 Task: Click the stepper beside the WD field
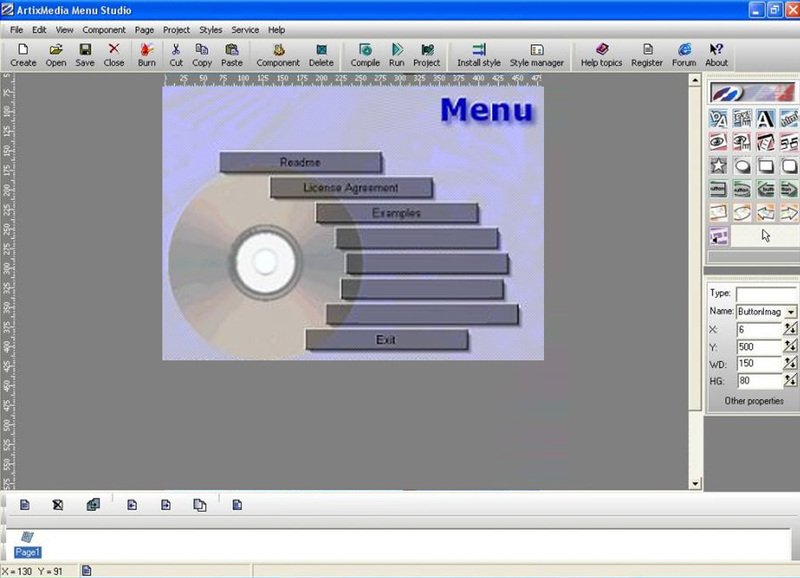click(x=790, y=363)
